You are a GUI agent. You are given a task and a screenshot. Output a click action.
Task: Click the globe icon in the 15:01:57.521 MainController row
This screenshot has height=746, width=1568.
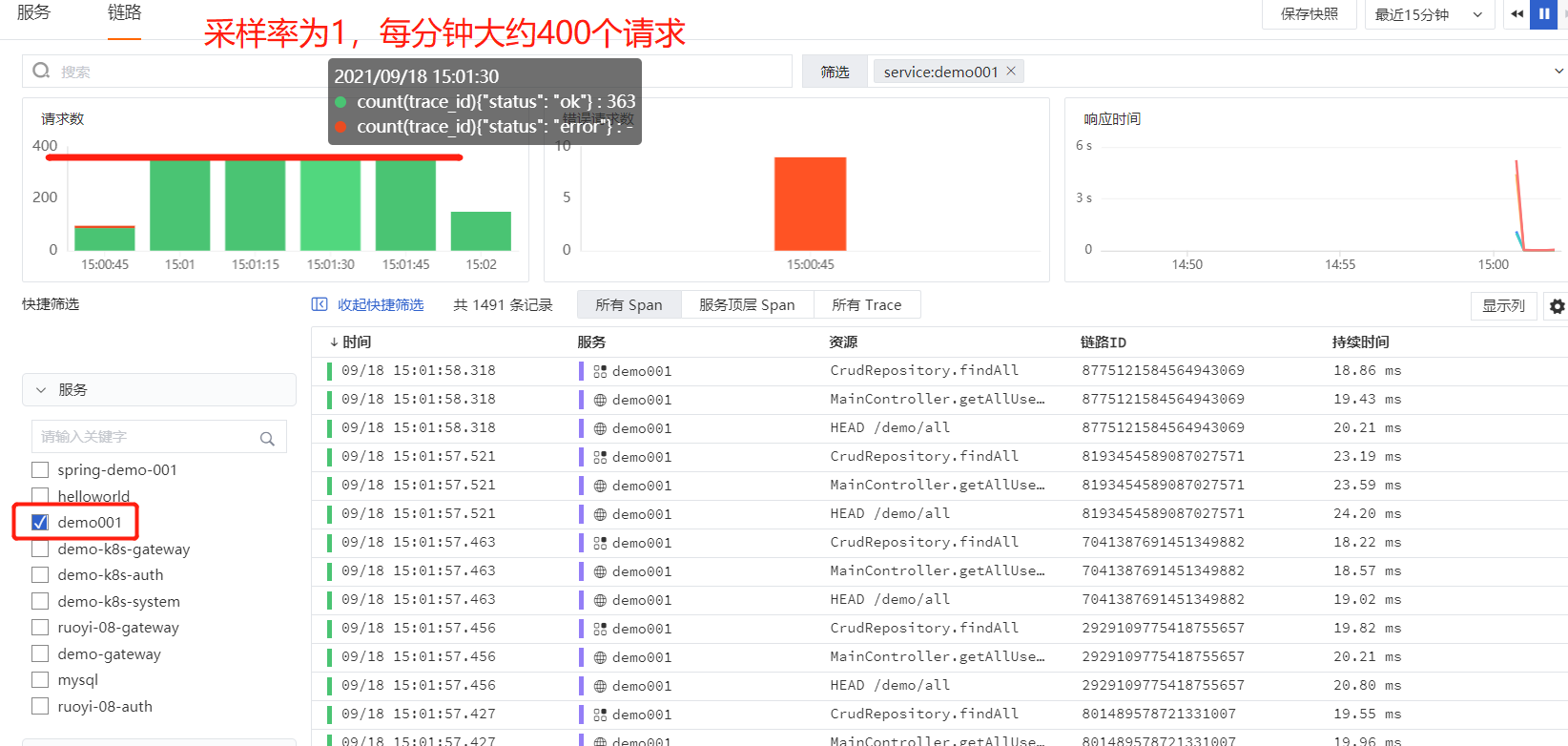[600, 486]
